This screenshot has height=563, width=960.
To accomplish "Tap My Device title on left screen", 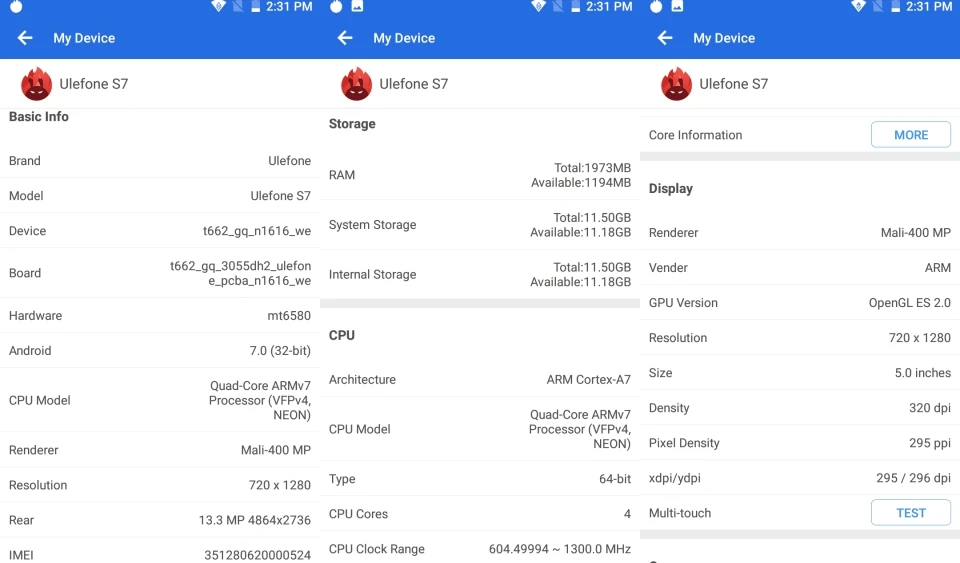I will pyautogui.click(x=84, y=38).
